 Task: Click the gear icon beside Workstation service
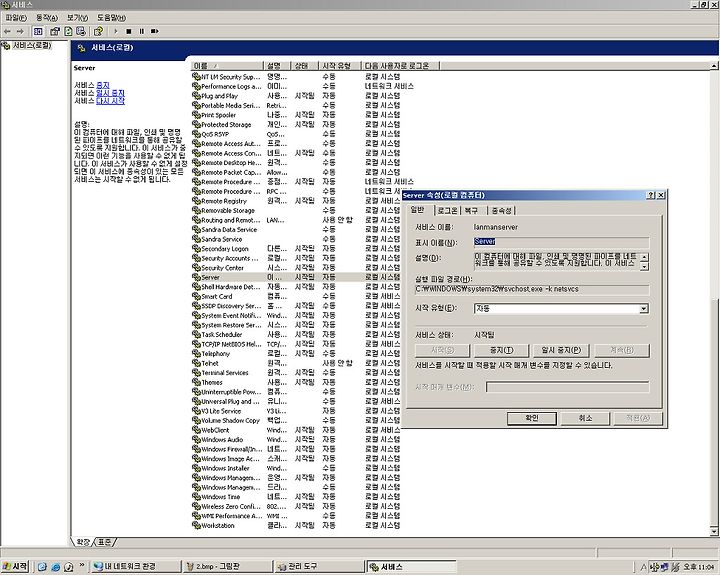click(196, 525)
